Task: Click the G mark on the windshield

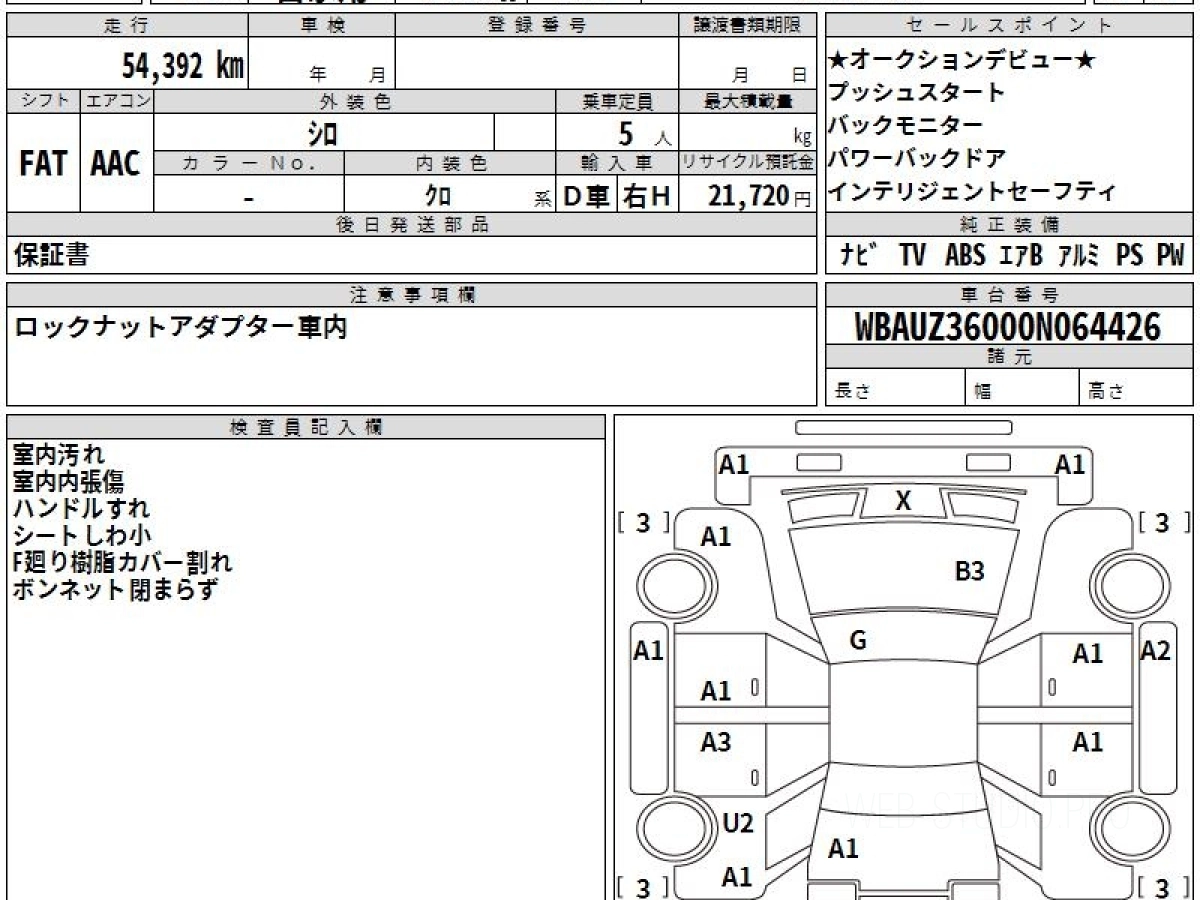Action: pos(858,641)
